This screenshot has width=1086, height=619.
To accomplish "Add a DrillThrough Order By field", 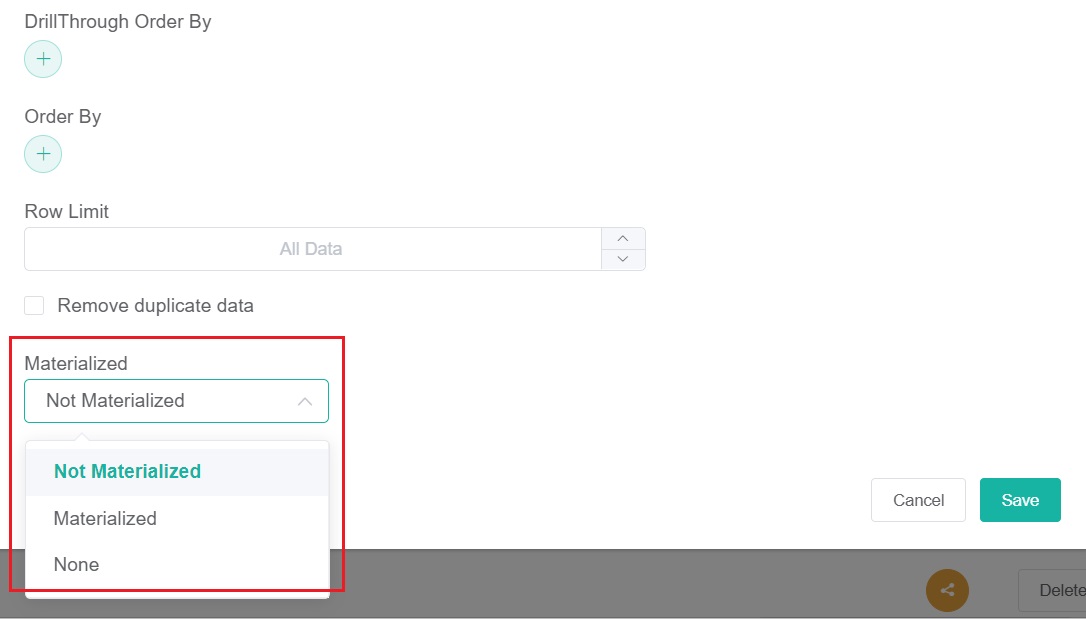I will (43, 59).
